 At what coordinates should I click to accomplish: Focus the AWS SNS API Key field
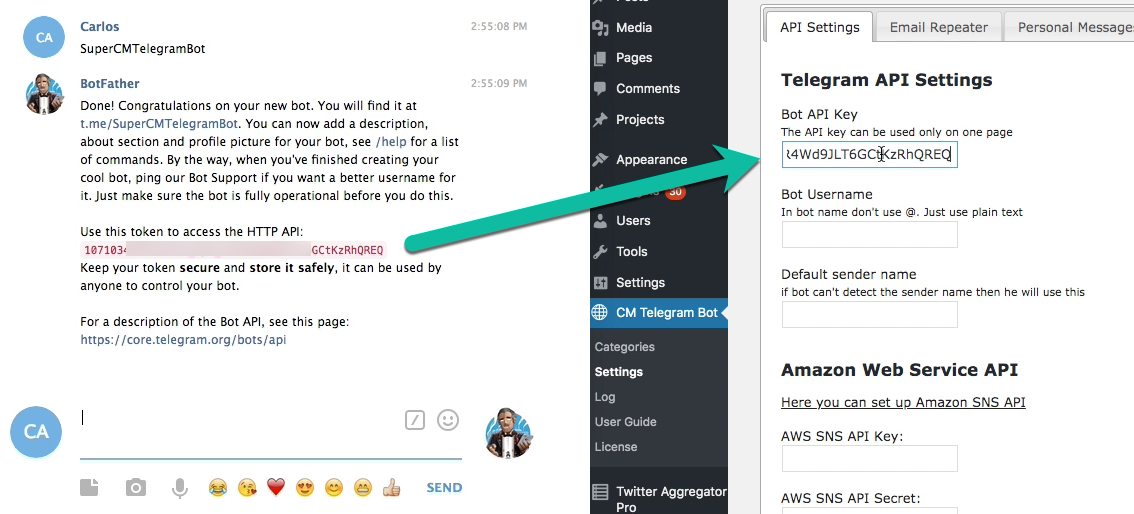pos(869,458)
